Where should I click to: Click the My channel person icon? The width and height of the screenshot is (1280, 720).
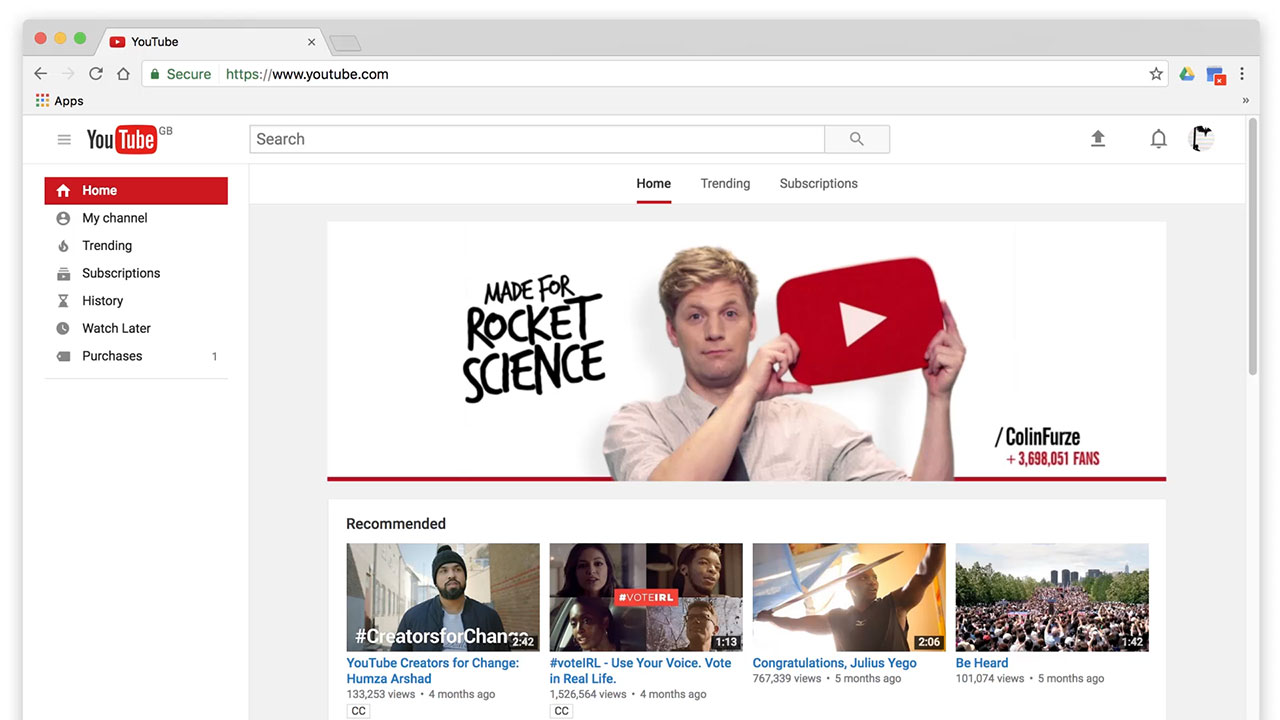63,218
